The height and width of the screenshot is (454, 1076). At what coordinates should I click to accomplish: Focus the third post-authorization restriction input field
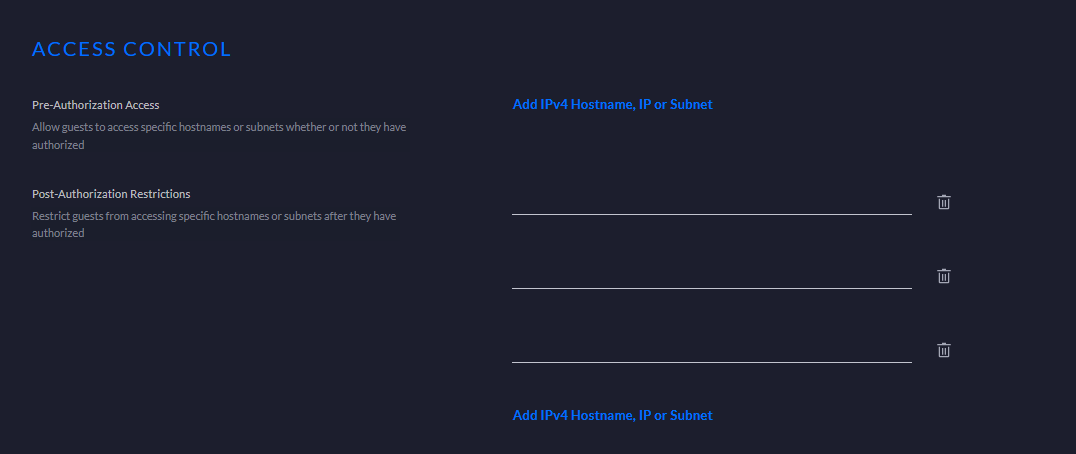coord(711,349)
